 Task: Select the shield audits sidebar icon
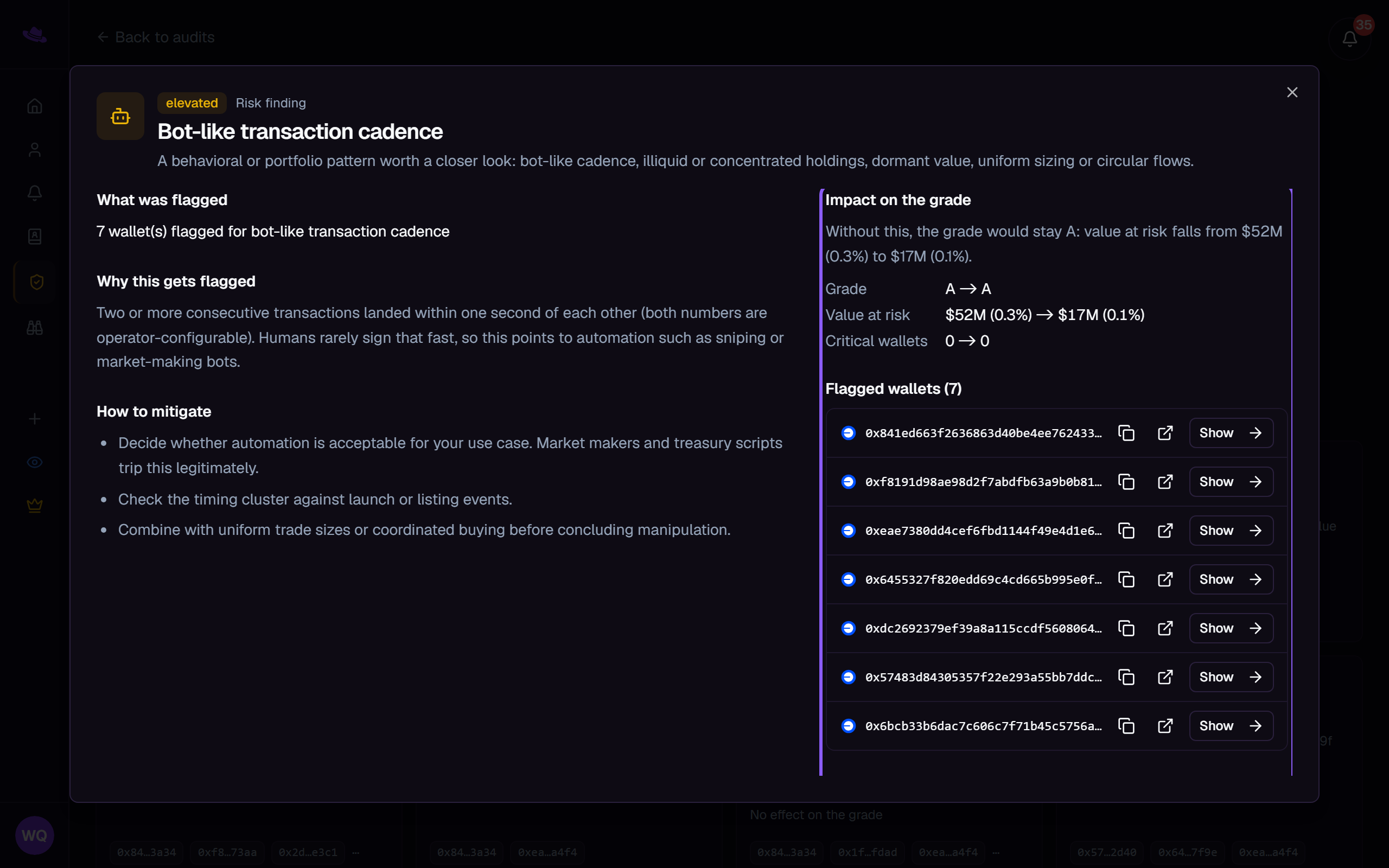pyautogui.click(x=36, y=282)
